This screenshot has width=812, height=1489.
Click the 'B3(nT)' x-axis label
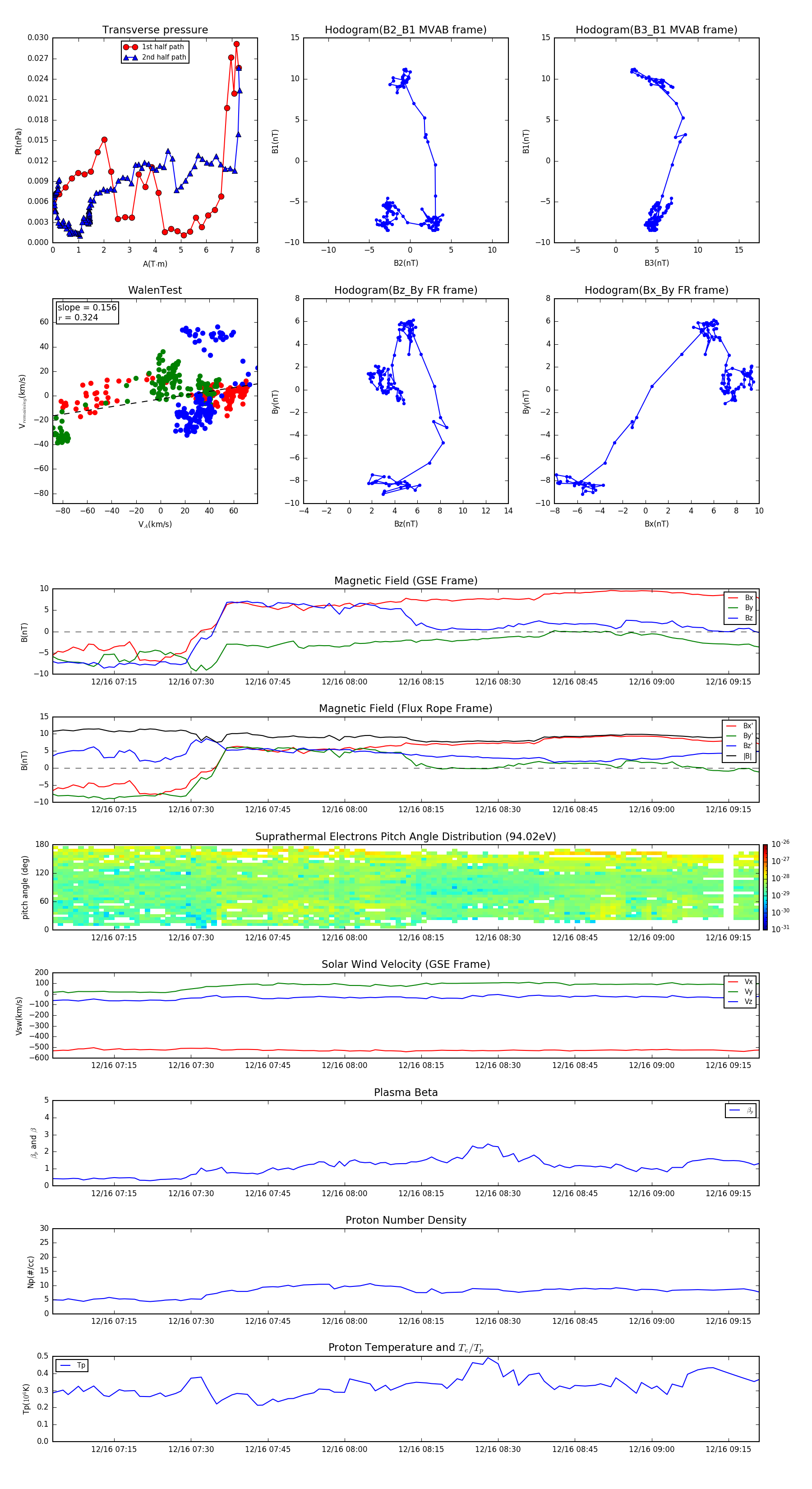pyautogui.click(x=656, y=263)
